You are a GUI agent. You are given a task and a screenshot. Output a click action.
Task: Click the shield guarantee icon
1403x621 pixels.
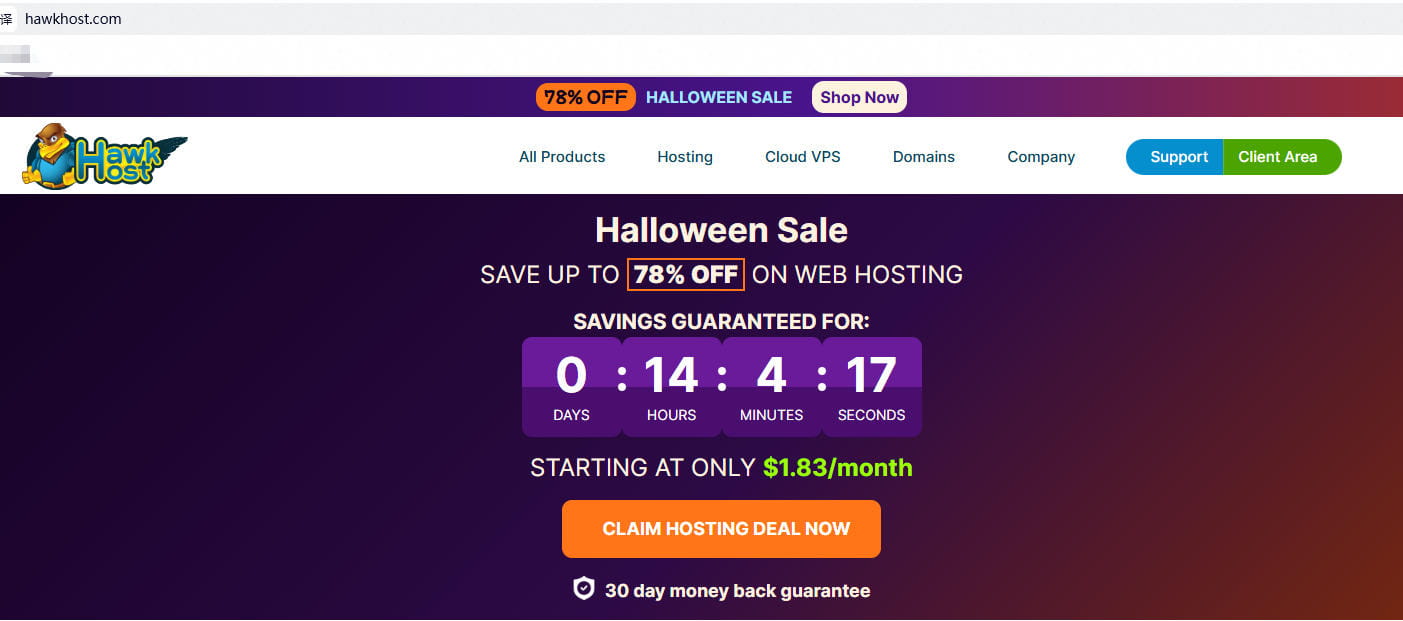(583, 589)
